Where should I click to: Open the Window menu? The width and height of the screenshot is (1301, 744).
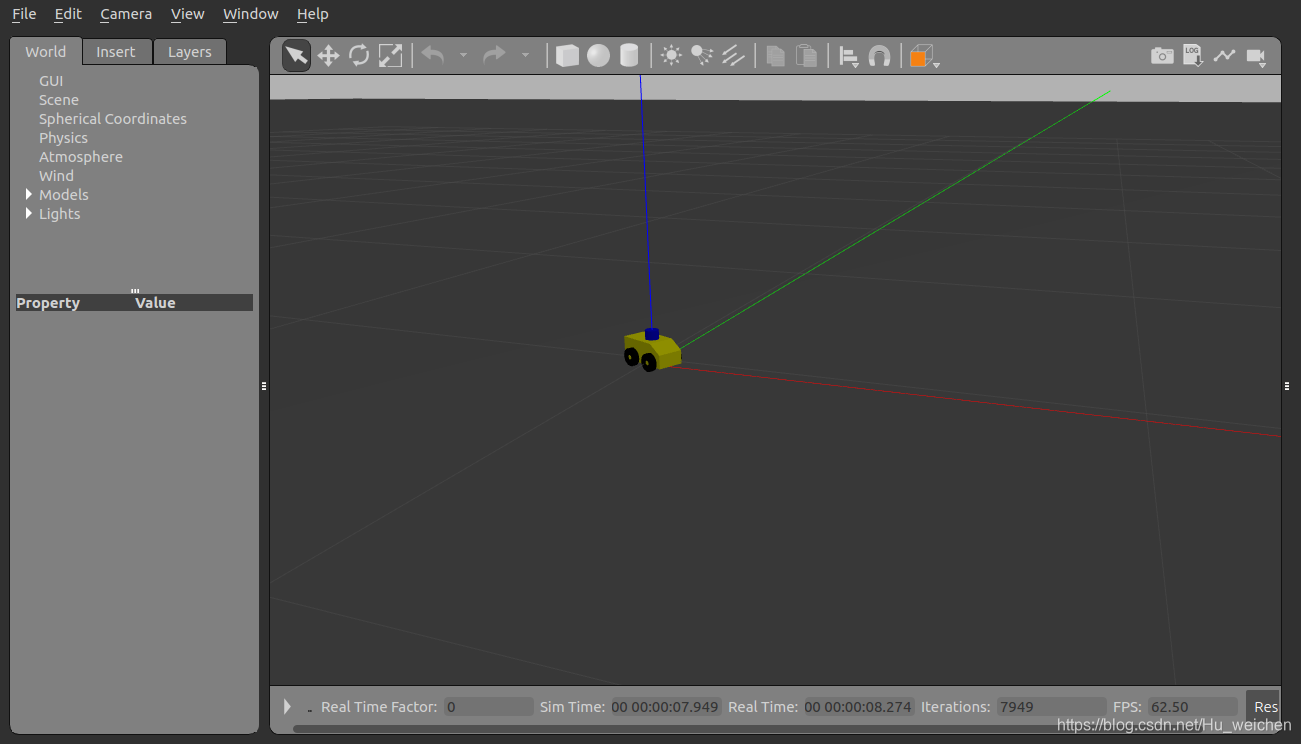(x=251, y=14)
